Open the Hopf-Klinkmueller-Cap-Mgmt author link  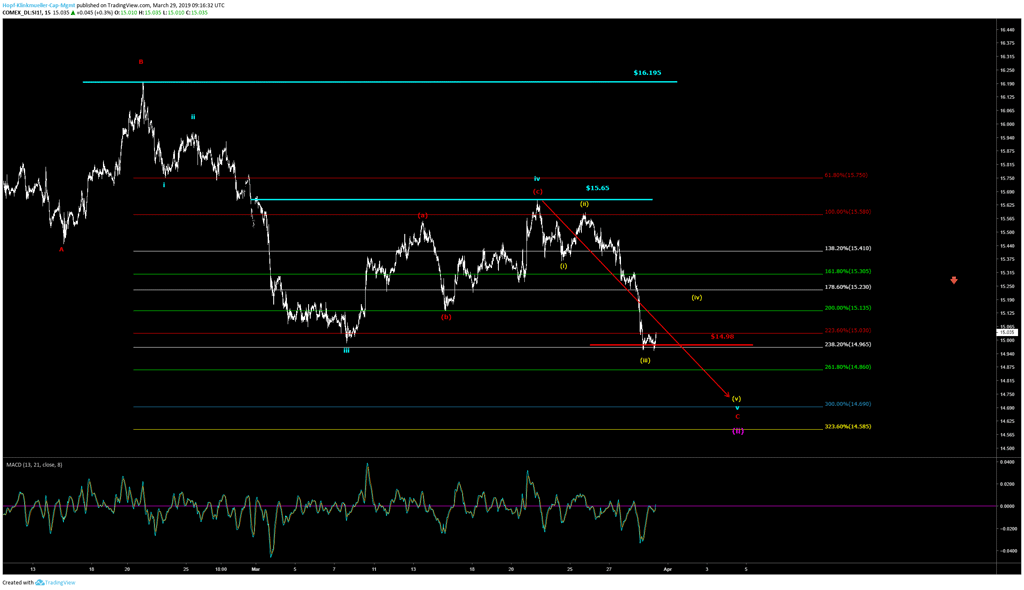coord(39,5)
